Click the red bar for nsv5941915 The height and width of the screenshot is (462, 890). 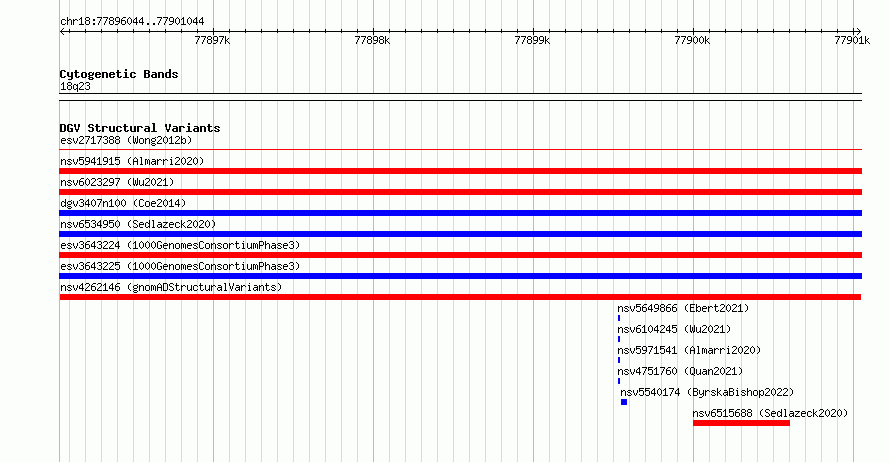(x=460, y=171)
